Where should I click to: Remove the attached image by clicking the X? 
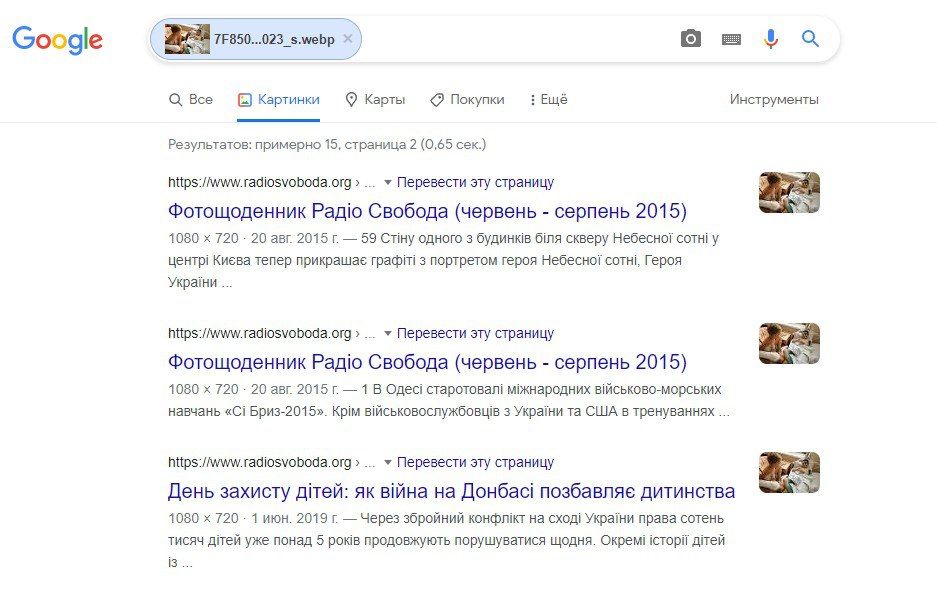coord(347,38)
